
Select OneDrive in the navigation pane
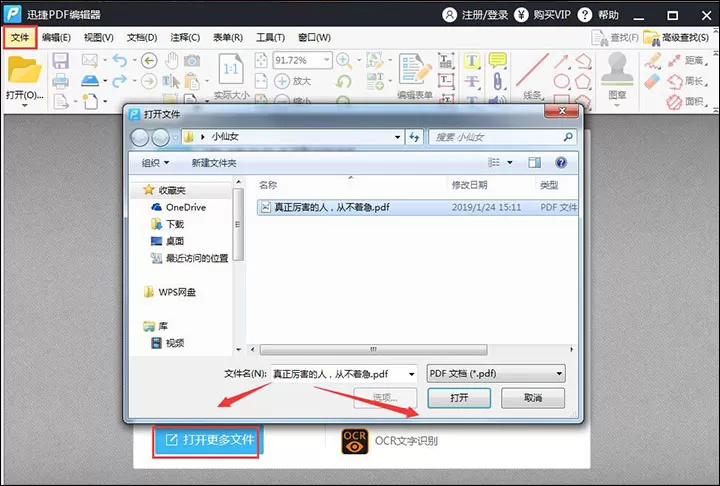(178, 207)
